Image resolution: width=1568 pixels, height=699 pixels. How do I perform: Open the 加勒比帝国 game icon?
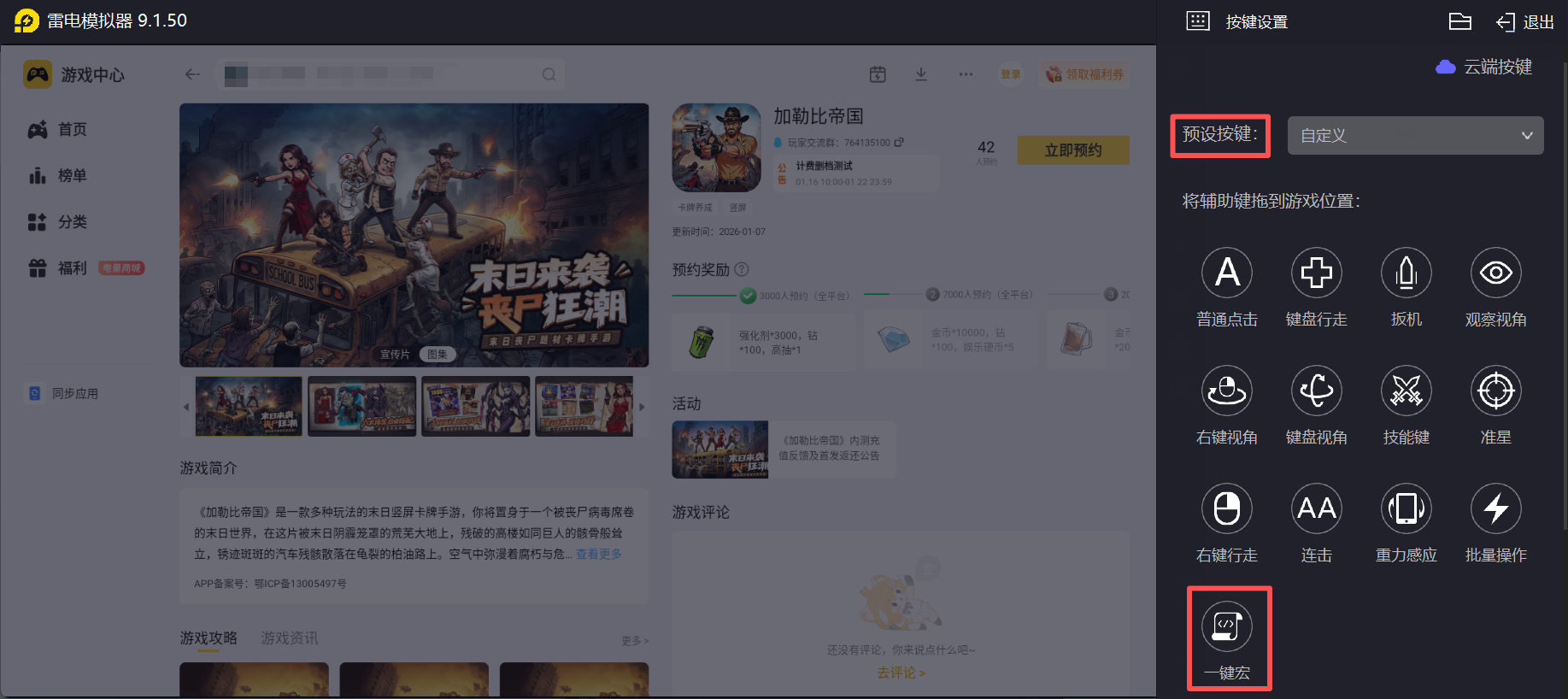(x=716, y=148)
